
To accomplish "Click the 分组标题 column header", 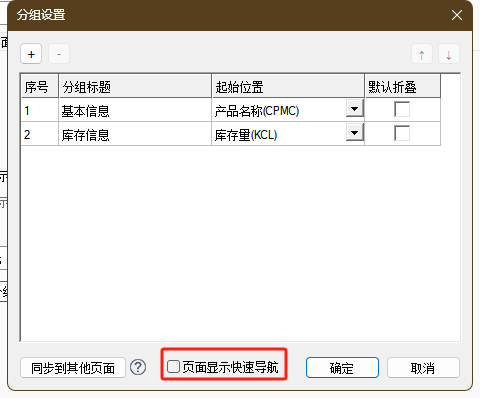I will coord(135,86).
